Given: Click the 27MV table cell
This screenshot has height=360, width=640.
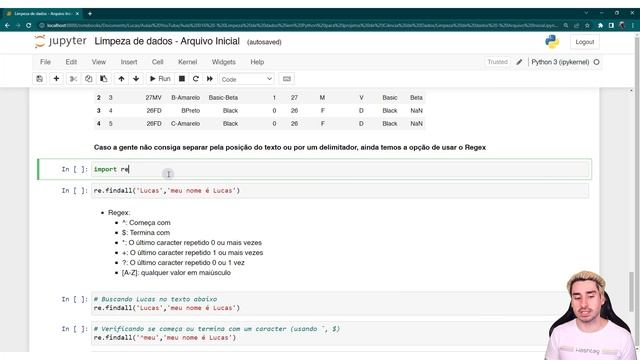Looking at the screenshot, I should tap(153, 98).
